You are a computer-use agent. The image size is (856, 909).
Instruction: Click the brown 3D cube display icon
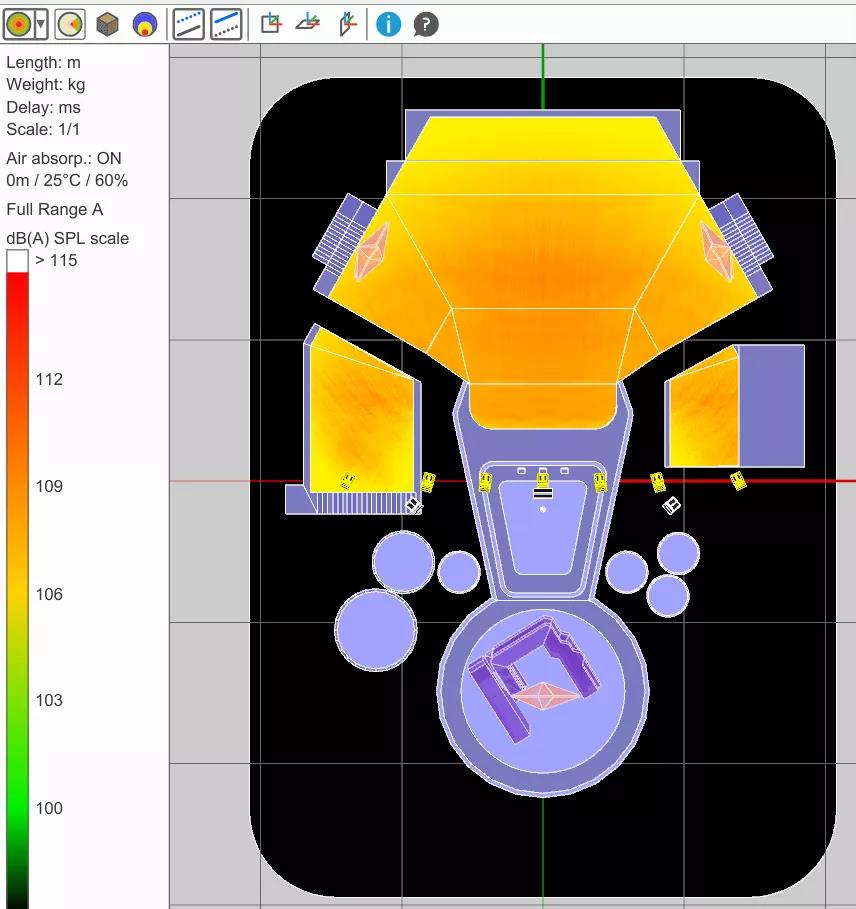coord(107,24)
